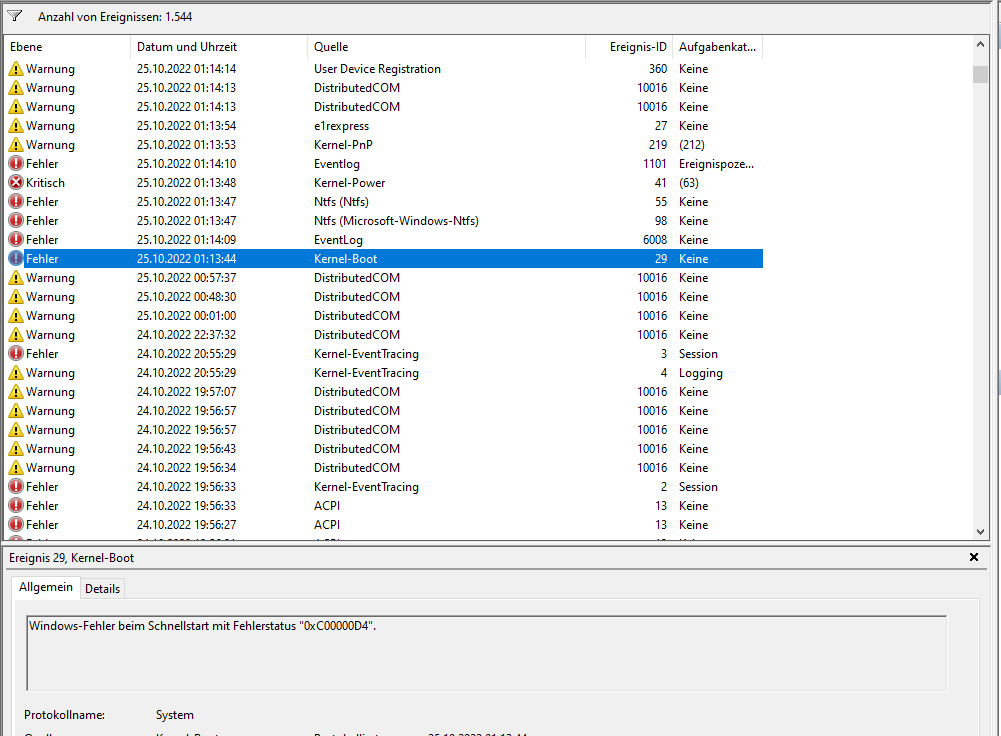
Task: Click the date 25.10.2022 01:13:48
Action: pos(186,183)
